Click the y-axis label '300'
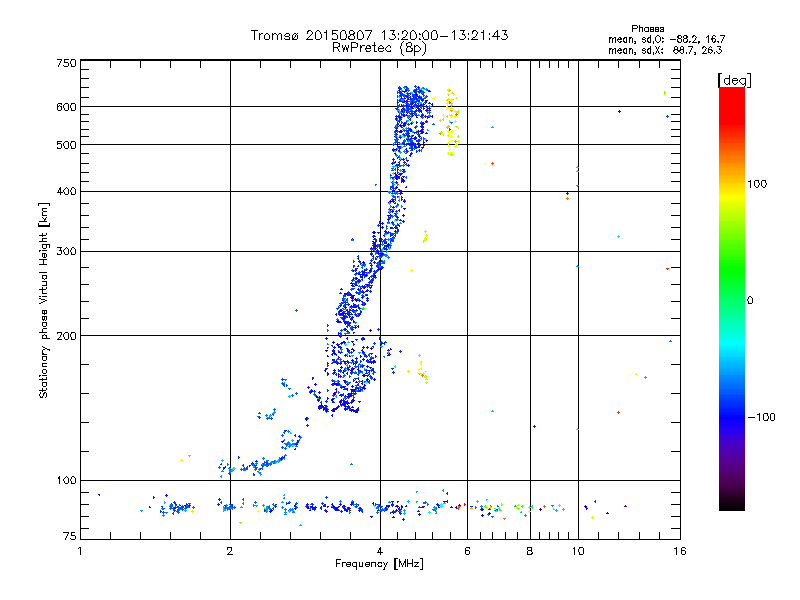Image resolution: width=800 pixels, height=600 pixels. tap(67, 252)
